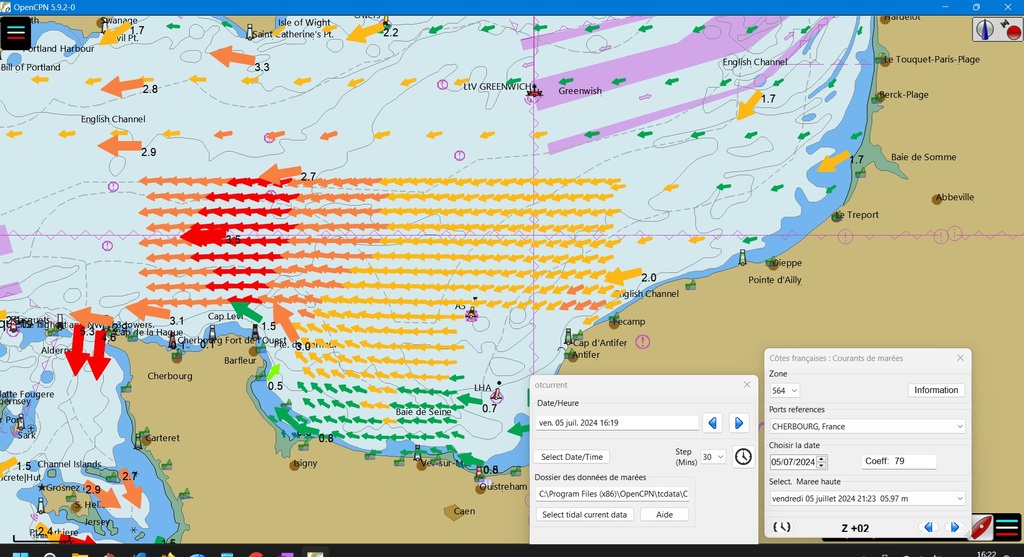
Task: Click red exclamation circle near Cap d'Antifer
Action: point(643,342)
